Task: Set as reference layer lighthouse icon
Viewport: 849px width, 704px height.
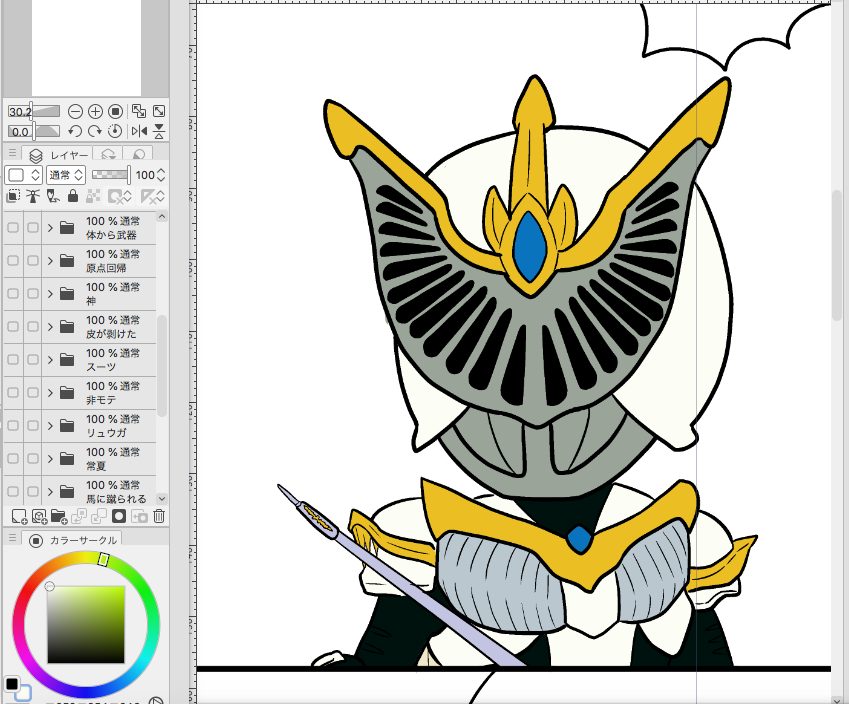Action: (x=33, y=196)
